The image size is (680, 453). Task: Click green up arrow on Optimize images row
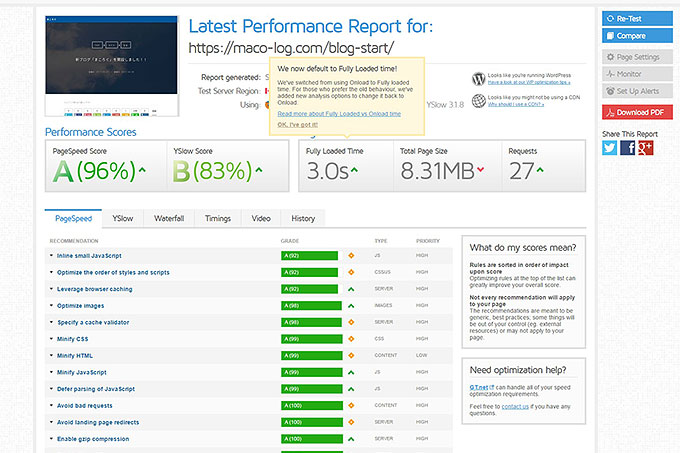click(351, 305)
